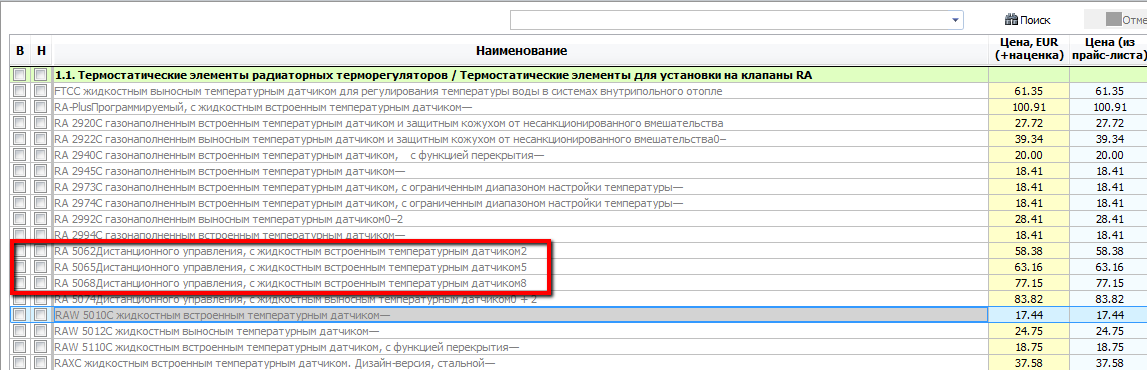Toggle the В checkbox in the RA 2973 row
The image size is (1147, 370).
[x=20, y=187]
